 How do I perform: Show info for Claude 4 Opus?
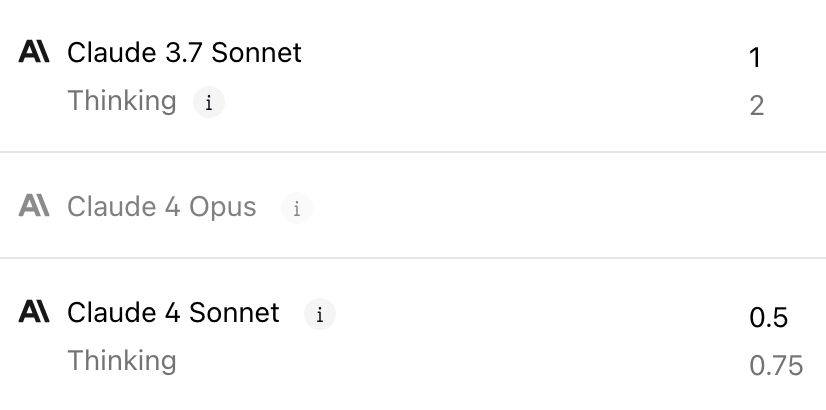pyautogui.click(x=296, y=208)
